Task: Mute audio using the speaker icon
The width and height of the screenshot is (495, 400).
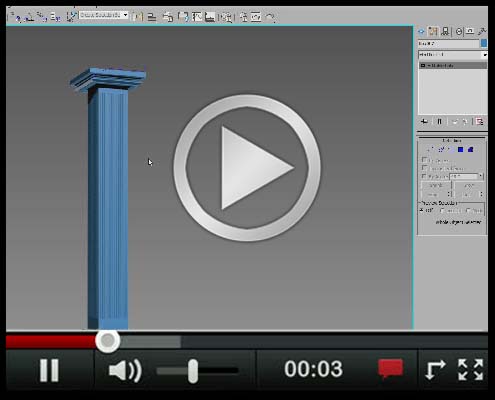Action: [x=125, y=370]
